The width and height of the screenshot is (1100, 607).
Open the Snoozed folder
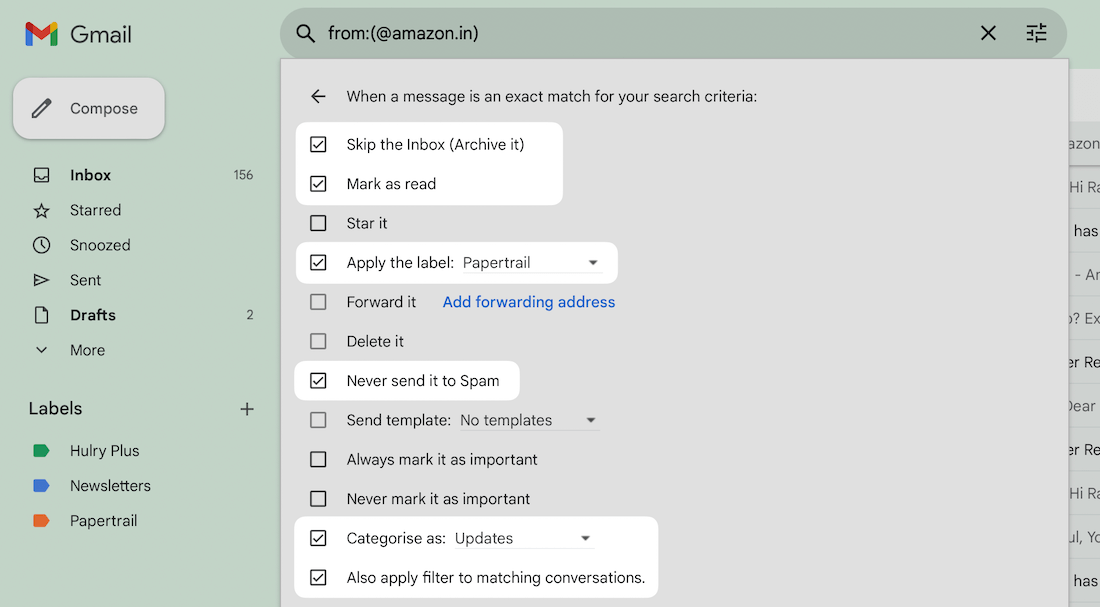[x=100, y=245]
